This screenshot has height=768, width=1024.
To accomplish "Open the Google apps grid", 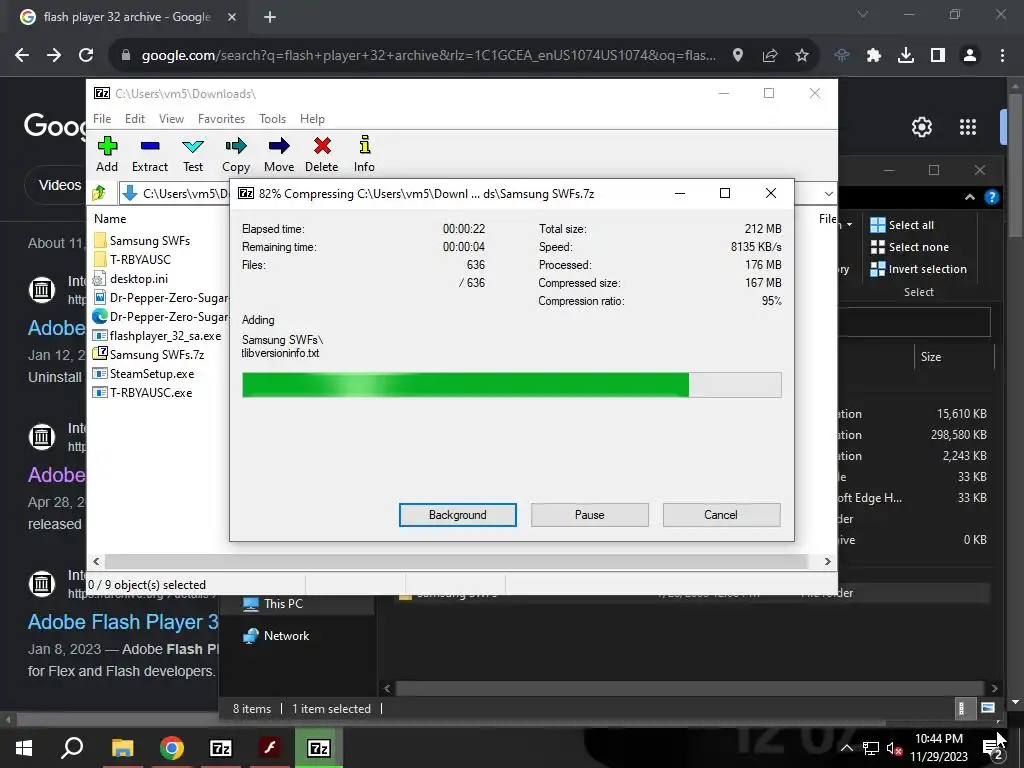I will pos(968,127).
